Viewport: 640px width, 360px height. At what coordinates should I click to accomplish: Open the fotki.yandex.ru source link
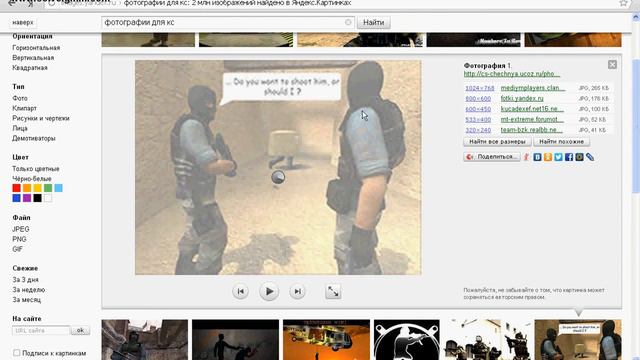522,99
